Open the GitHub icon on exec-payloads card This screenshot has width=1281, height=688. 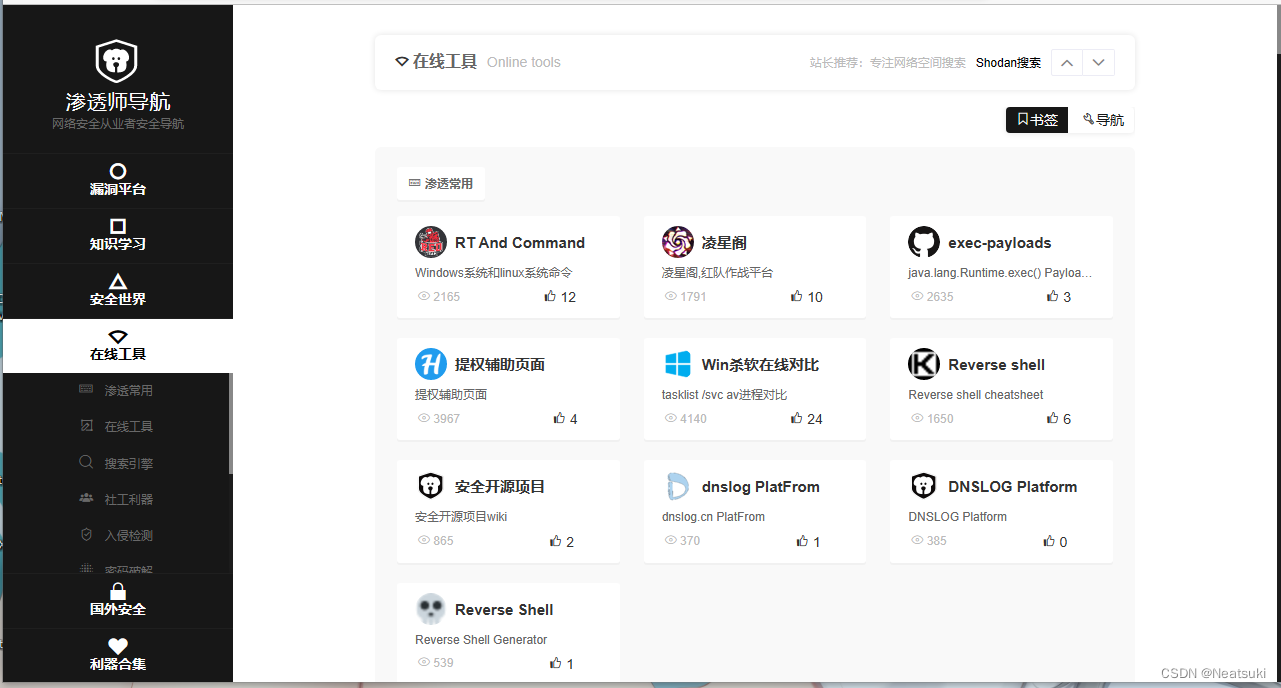coord(923,241)
